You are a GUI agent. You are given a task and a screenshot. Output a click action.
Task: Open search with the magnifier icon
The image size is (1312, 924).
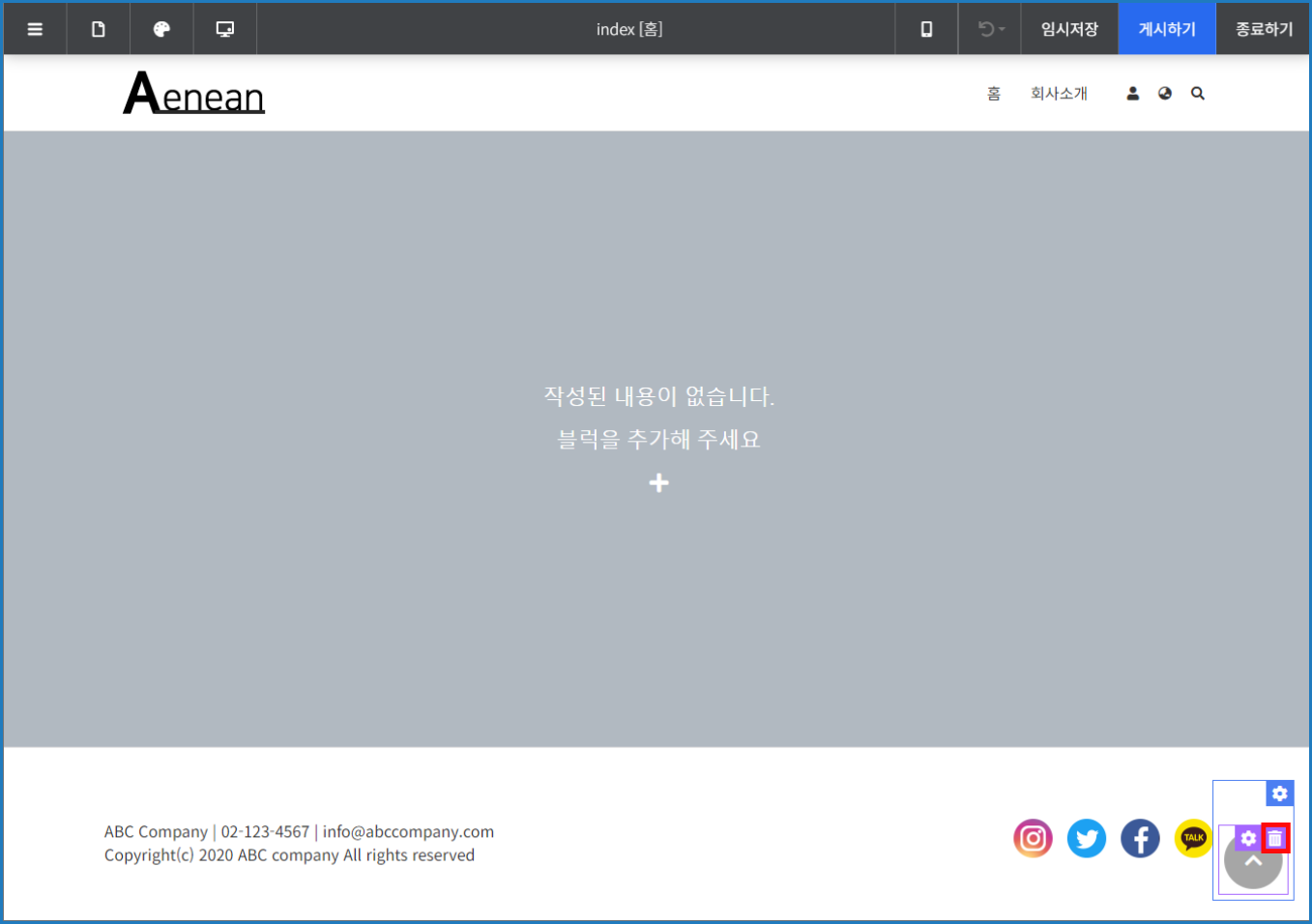coord(1198,94)
